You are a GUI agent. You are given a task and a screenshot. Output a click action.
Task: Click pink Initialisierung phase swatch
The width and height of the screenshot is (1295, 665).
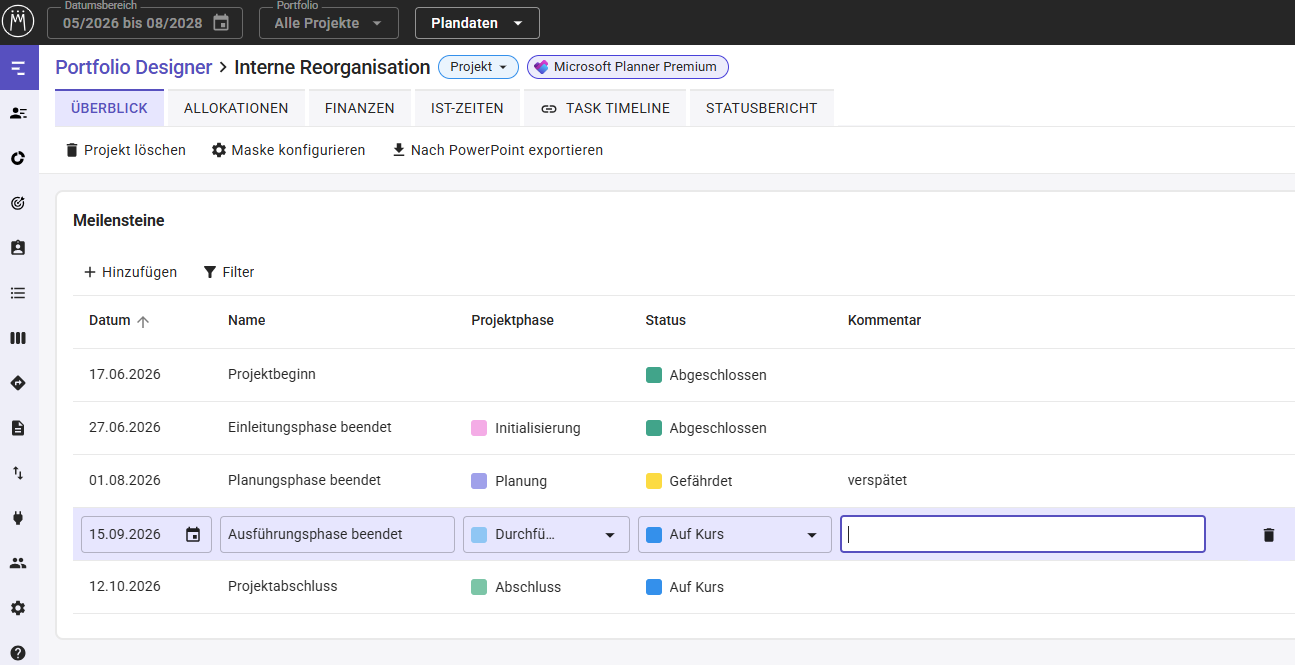[x=479, y=428]
